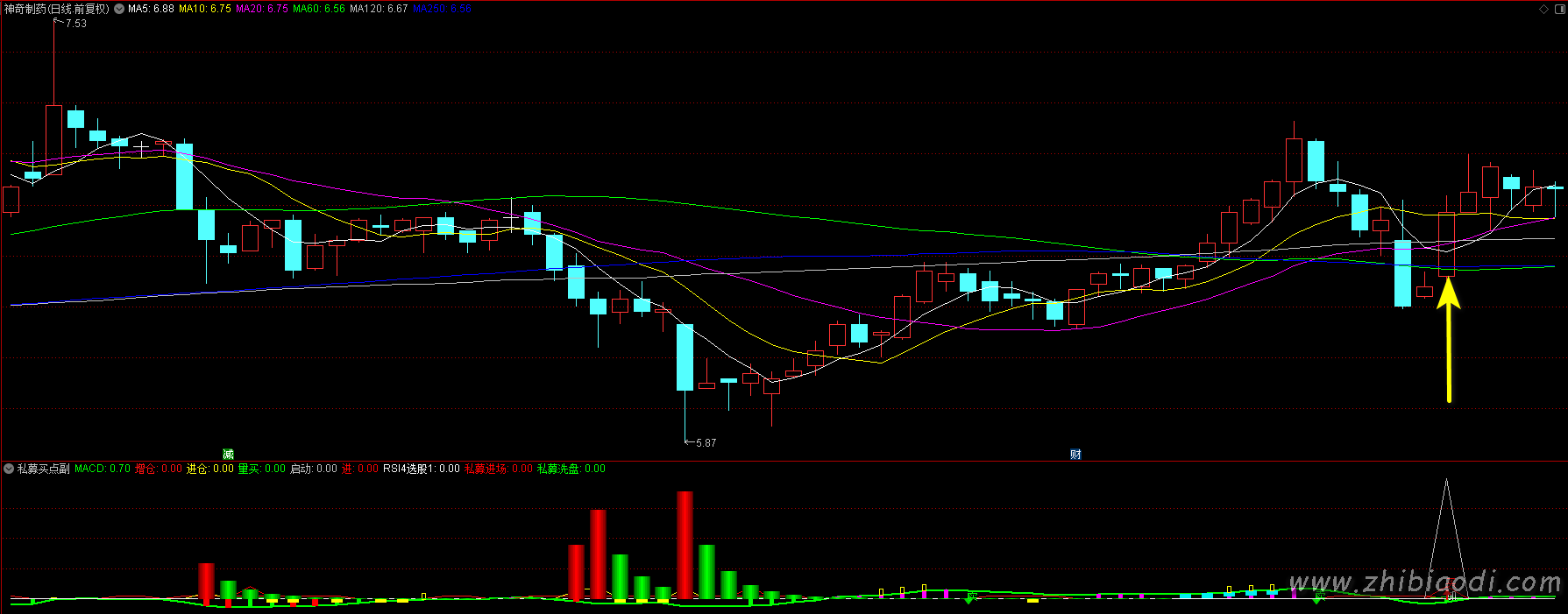
Task: Click the RSI4选股1 indicator label
Action: (x=421, y=469)
